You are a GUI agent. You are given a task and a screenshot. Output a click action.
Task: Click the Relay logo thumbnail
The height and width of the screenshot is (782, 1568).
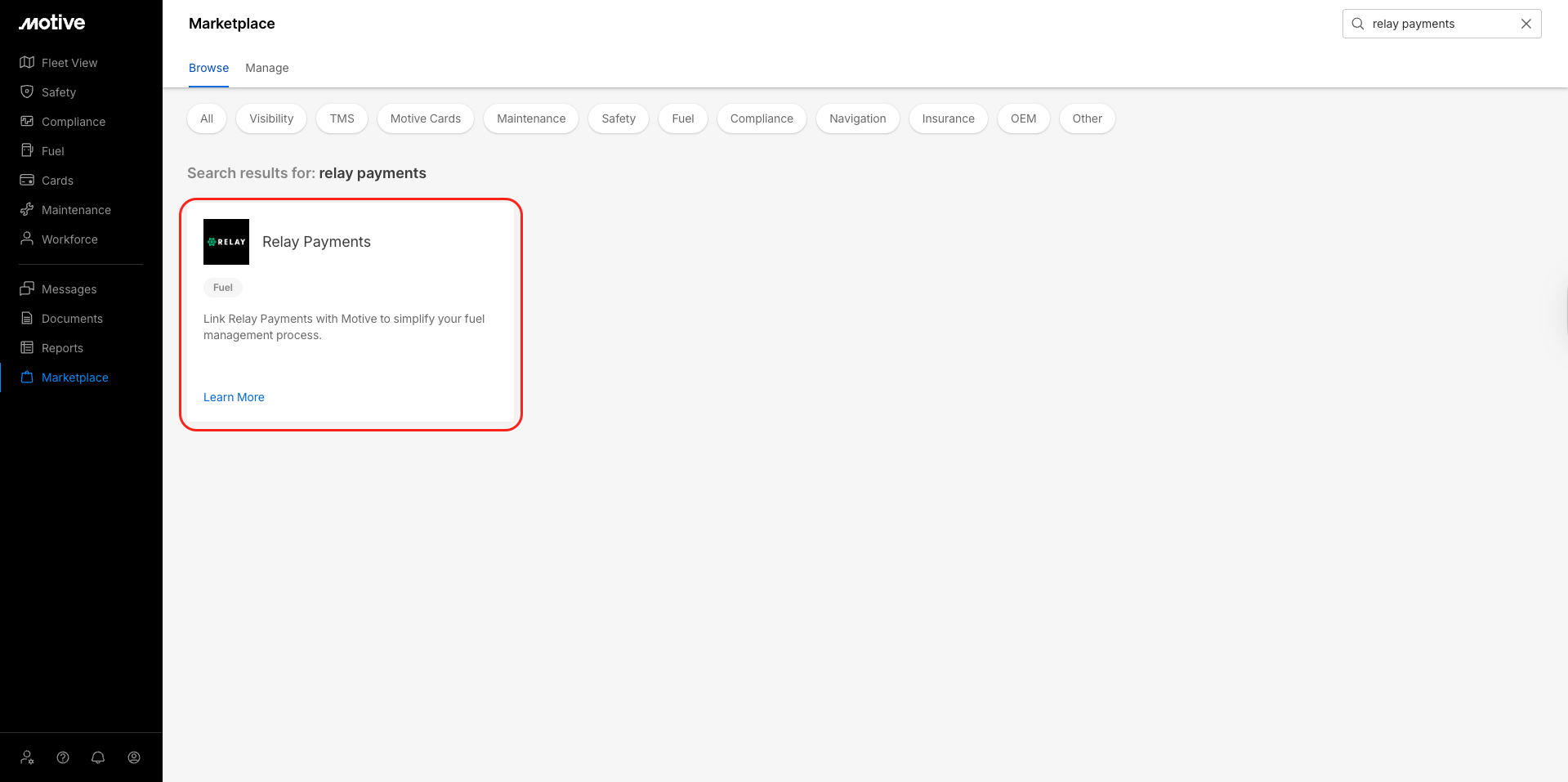point(226,242)
